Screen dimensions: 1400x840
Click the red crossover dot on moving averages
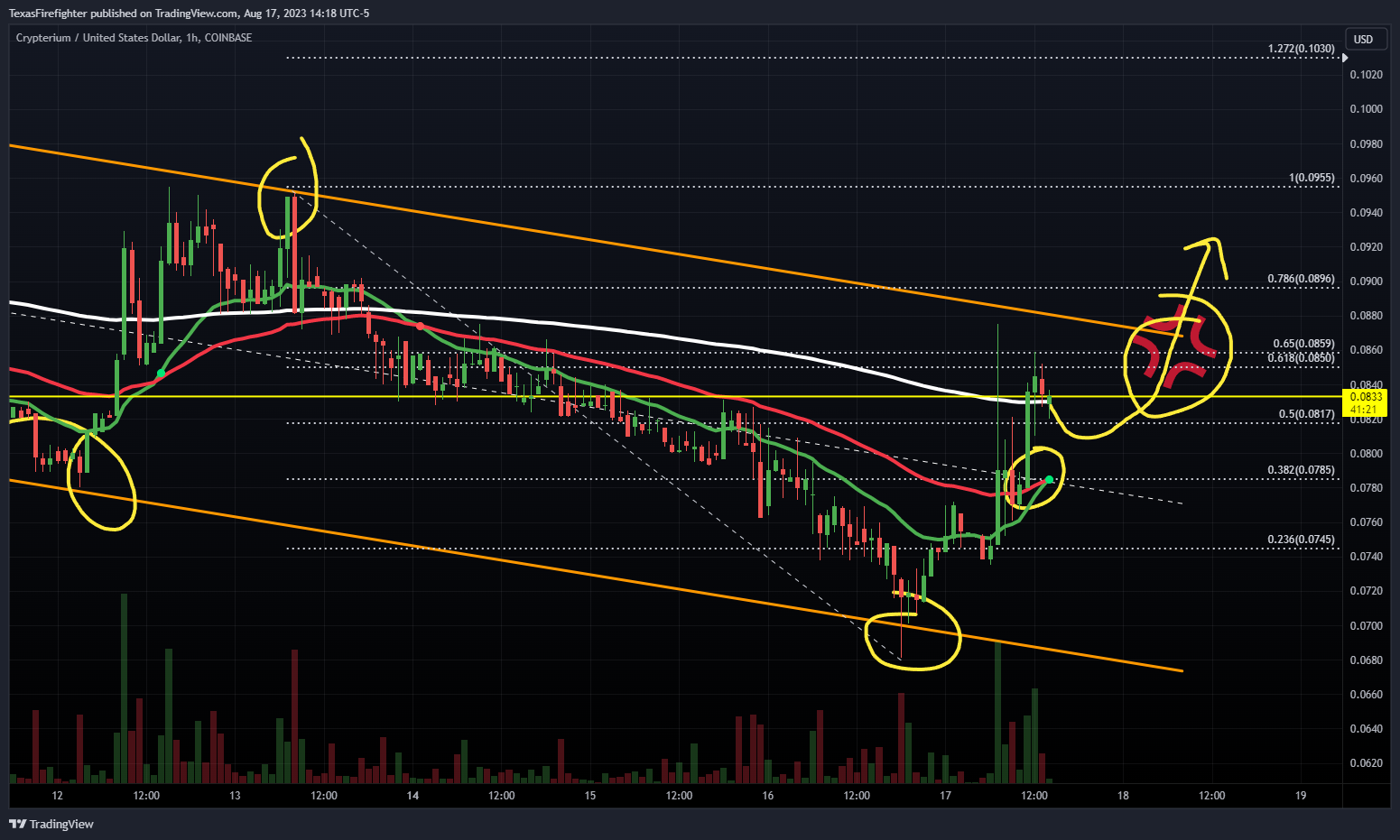click(420, 325)
